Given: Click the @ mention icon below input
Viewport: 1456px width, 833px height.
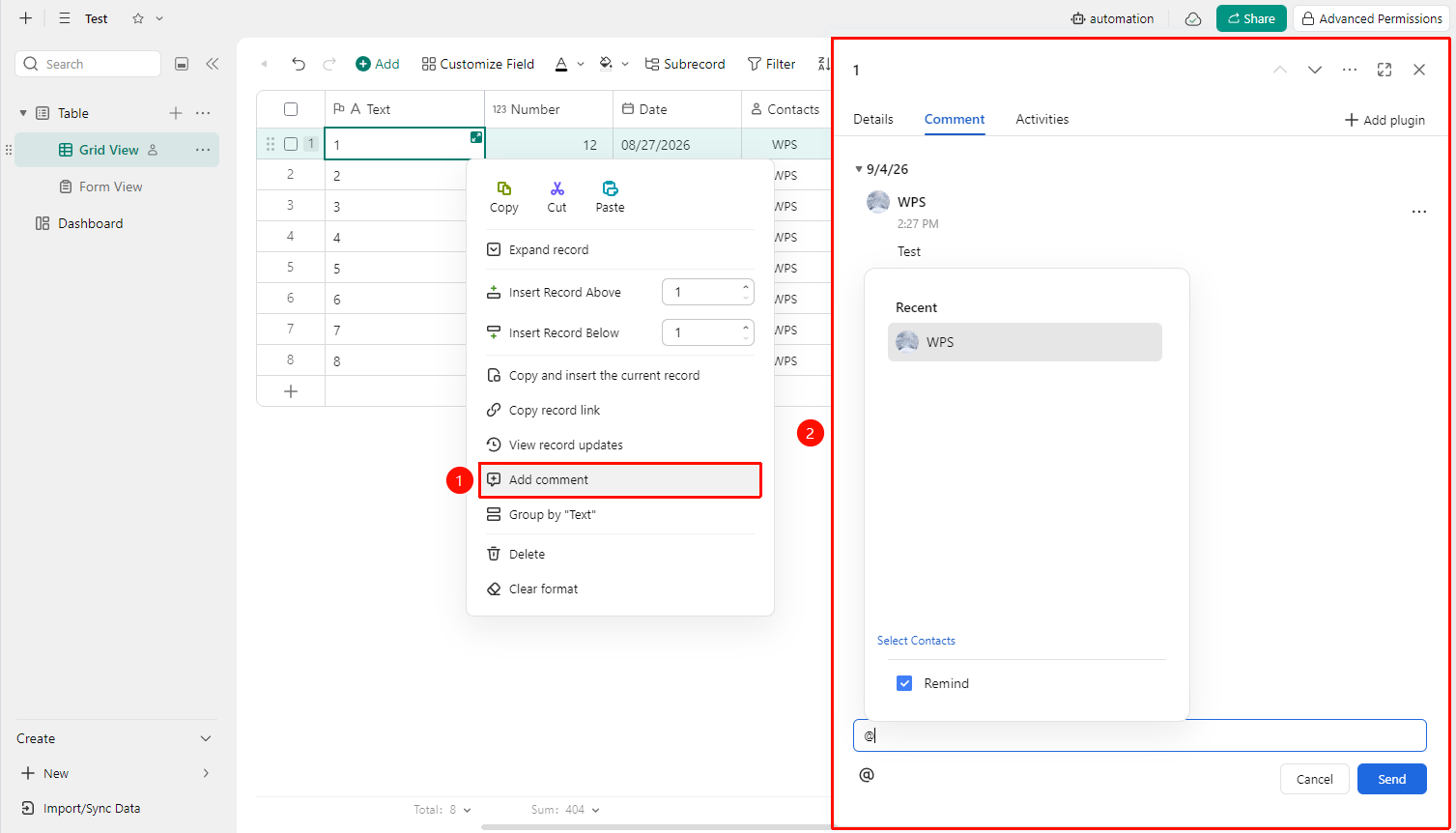Looking at the screenshot, I should pyautogui.click(x=867, y=774).
